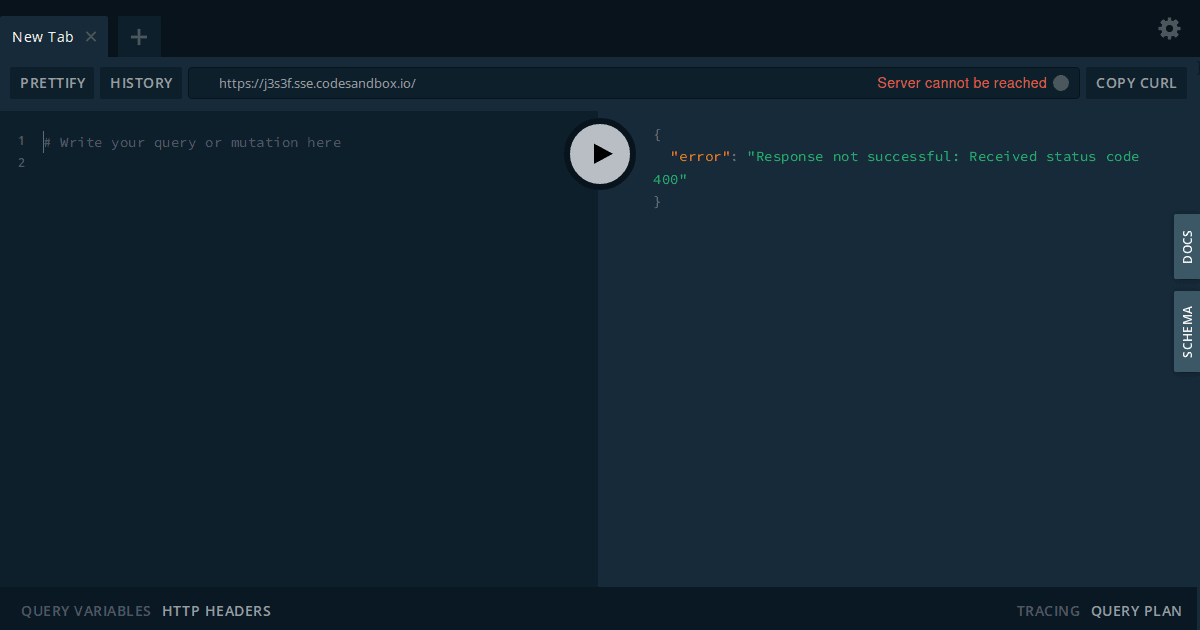Toggle open the SCHEMA sidebar panel

pyautogui.click(x=1186, y=331)
